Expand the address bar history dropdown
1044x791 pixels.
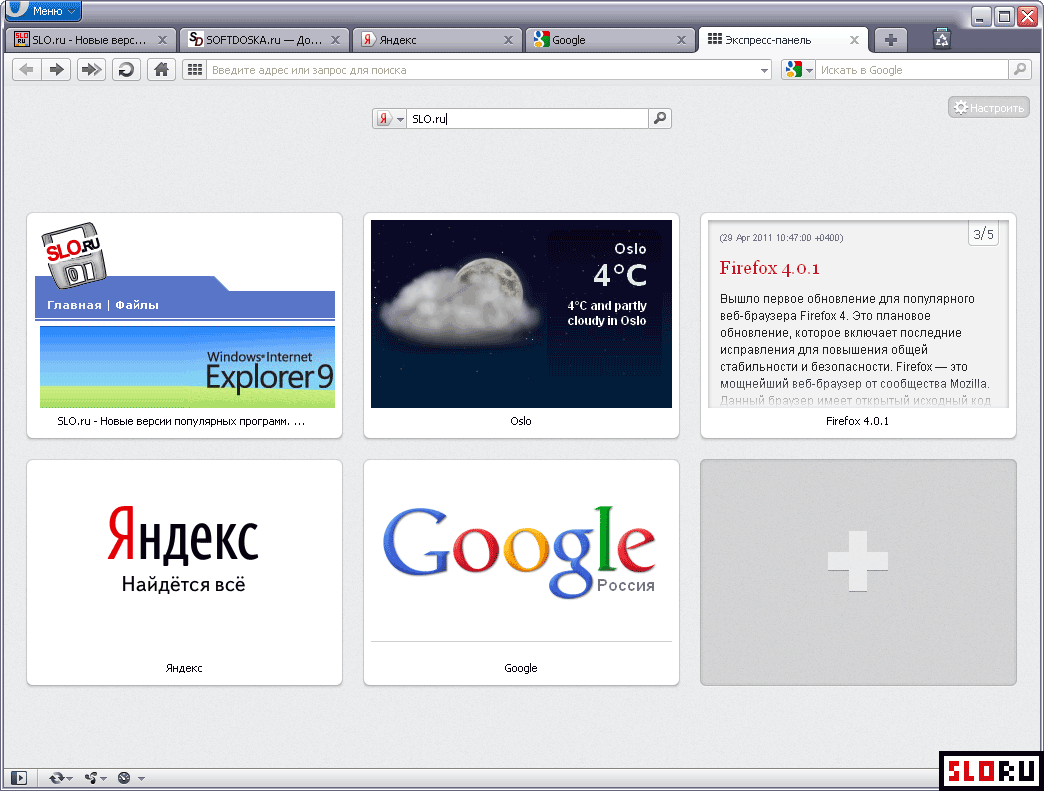pos(764,70)
